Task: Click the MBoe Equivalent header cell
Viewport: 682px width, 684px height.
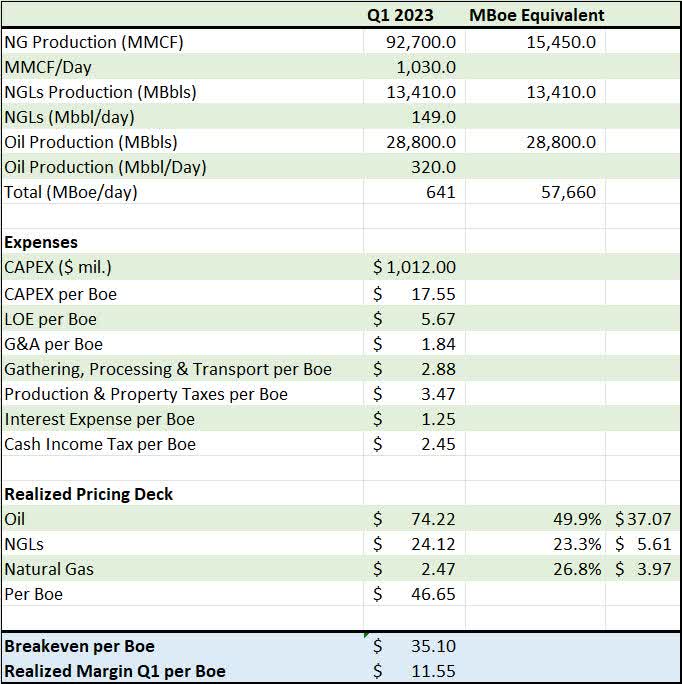Action: click(535, 15)
